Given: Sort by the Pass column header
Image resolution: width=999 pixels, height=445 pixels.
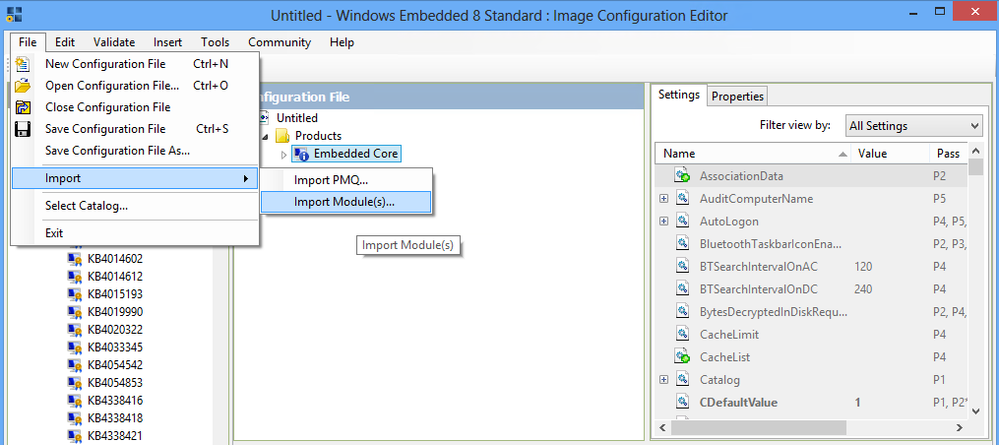Looking at the screenshot, I should point(949,154).
